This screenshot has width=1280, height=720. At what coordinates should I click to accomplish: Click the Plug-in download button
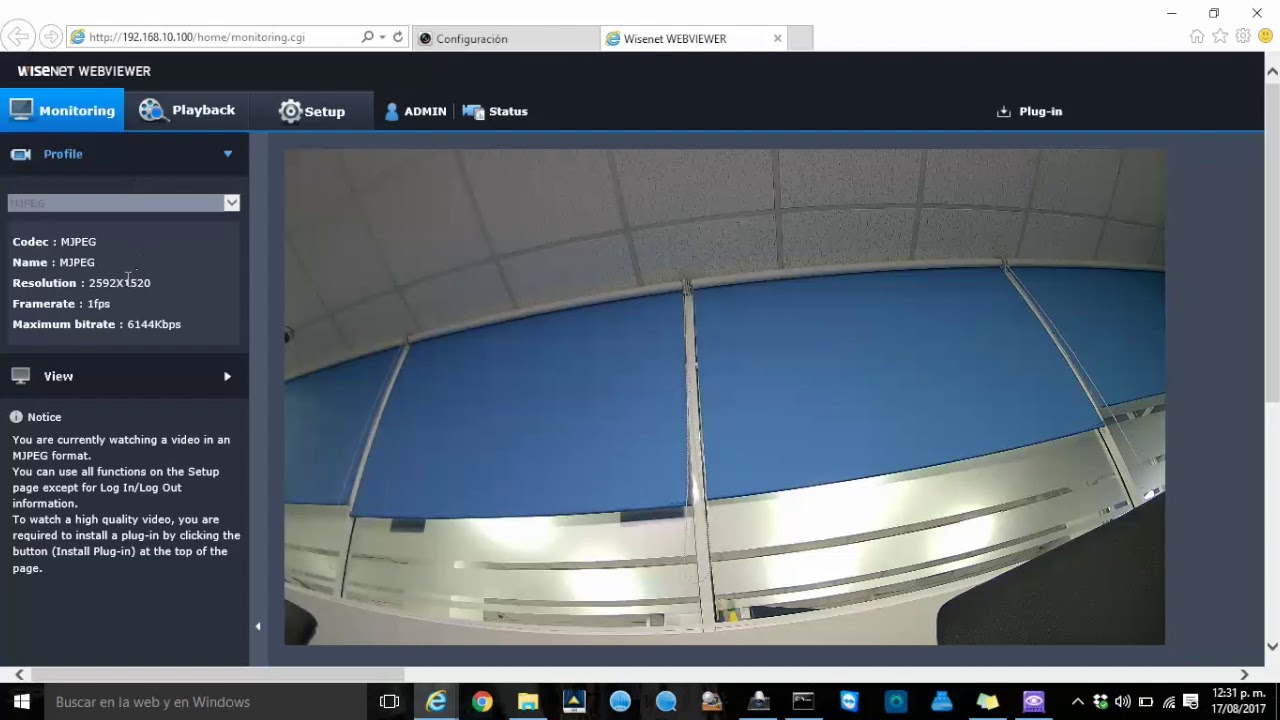coord(1030,111)
